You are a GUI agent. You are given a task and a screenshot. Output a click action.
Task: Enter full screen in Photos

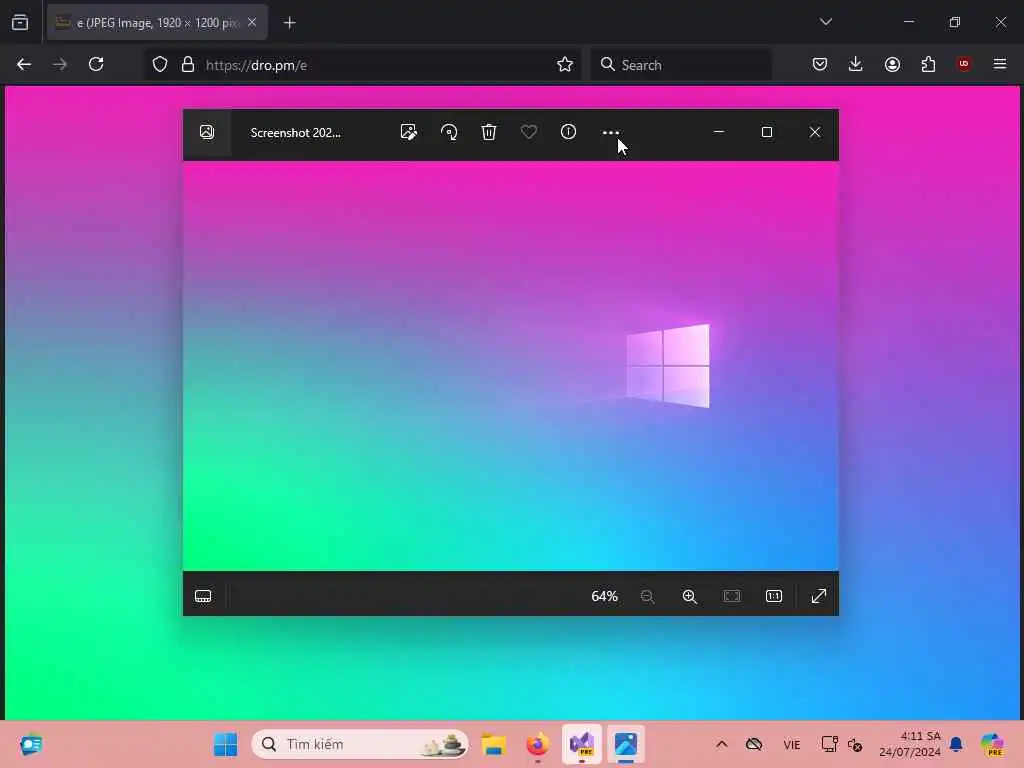click(x=819, y=596)
